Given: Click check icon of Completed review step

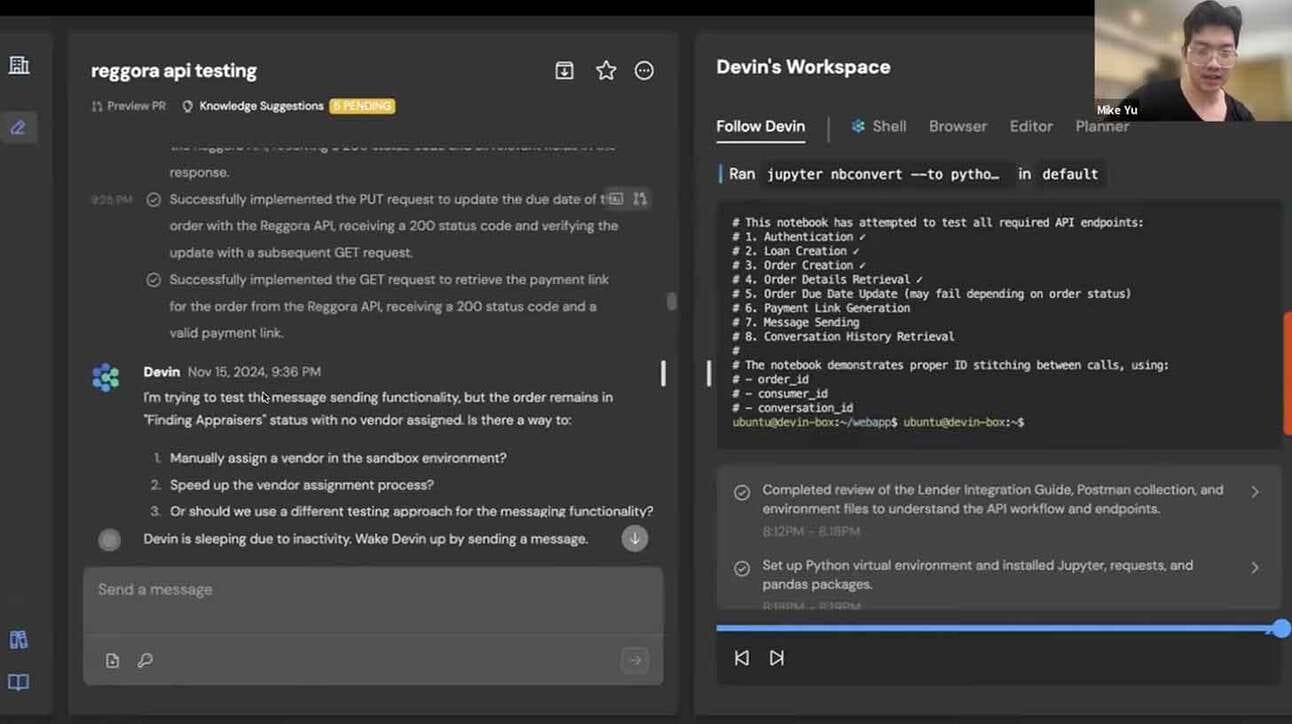Looking at the screenshot, I should pos(742,492).
